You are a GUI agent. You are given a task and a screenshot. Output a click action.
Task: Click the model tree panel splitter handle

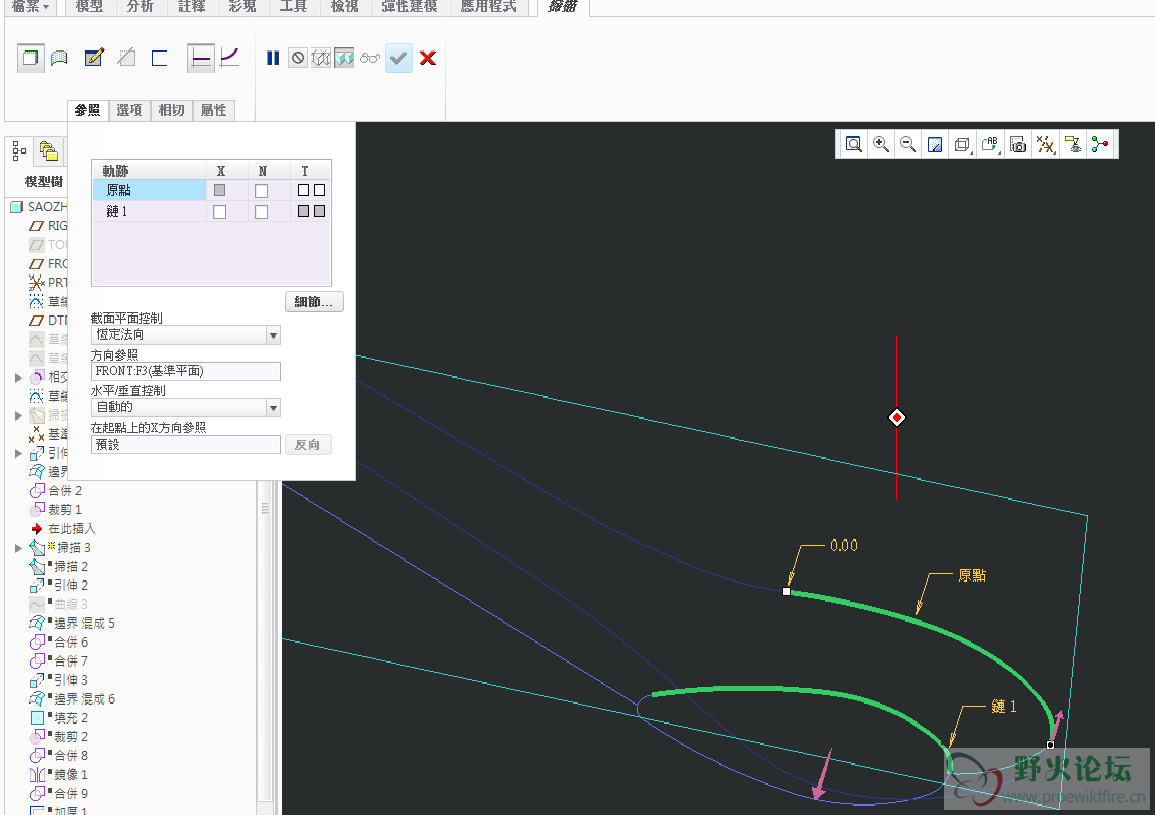[265, 508]
